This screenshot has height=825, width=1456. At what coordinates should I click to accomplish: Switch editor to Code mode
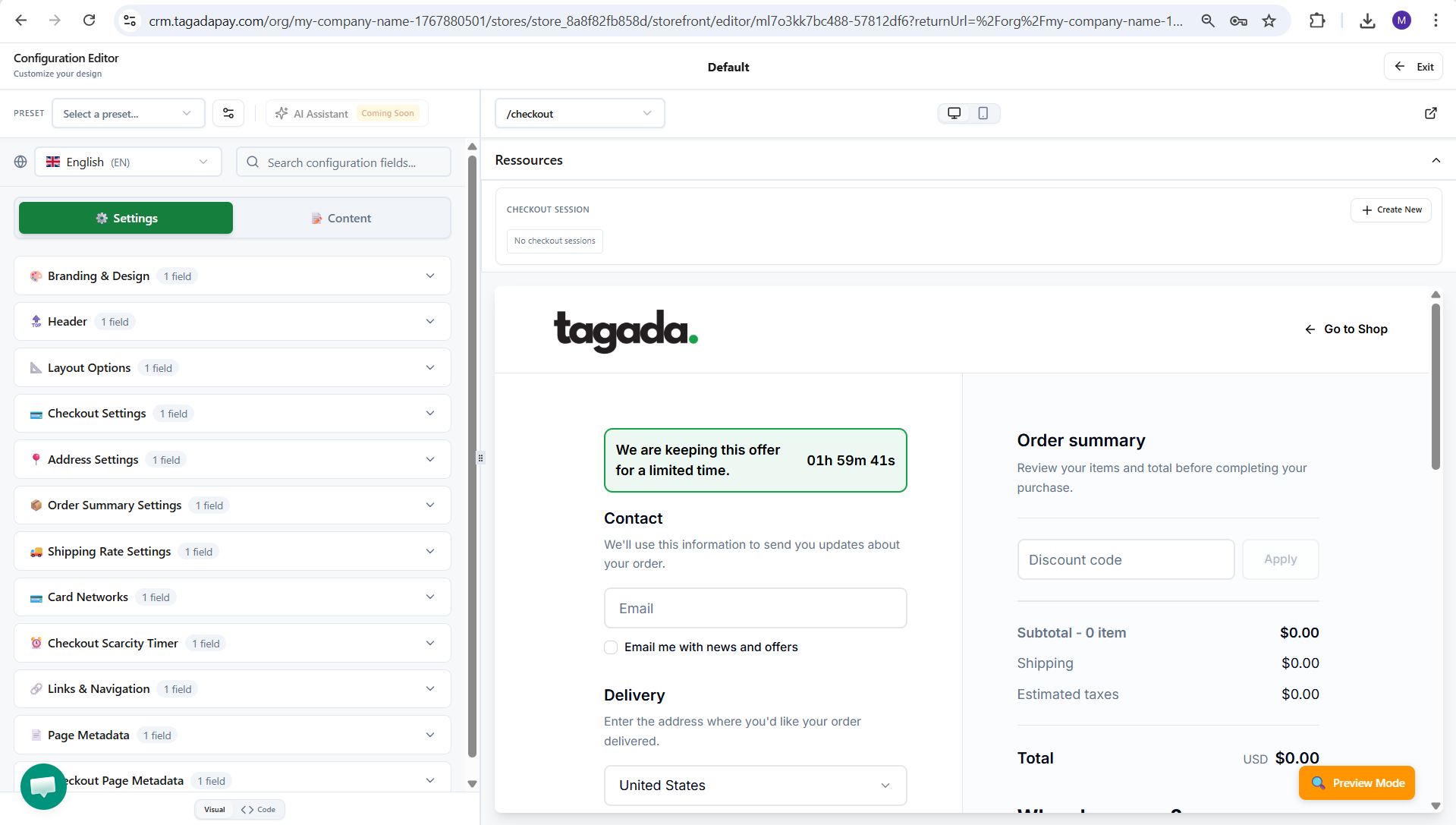[x=259, y=810]
